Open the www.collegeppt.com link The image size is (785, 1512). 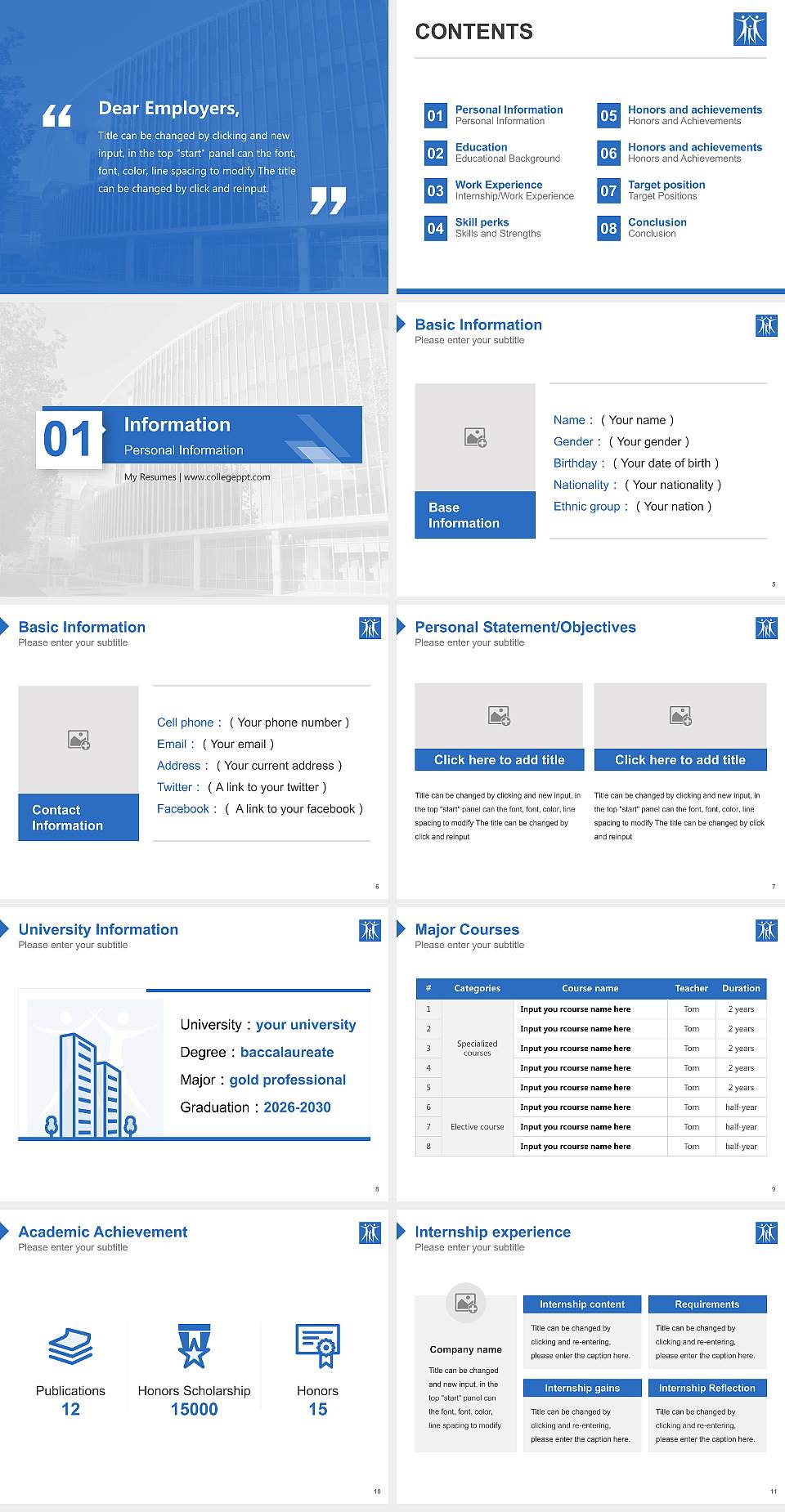click(x=227, y=477)
